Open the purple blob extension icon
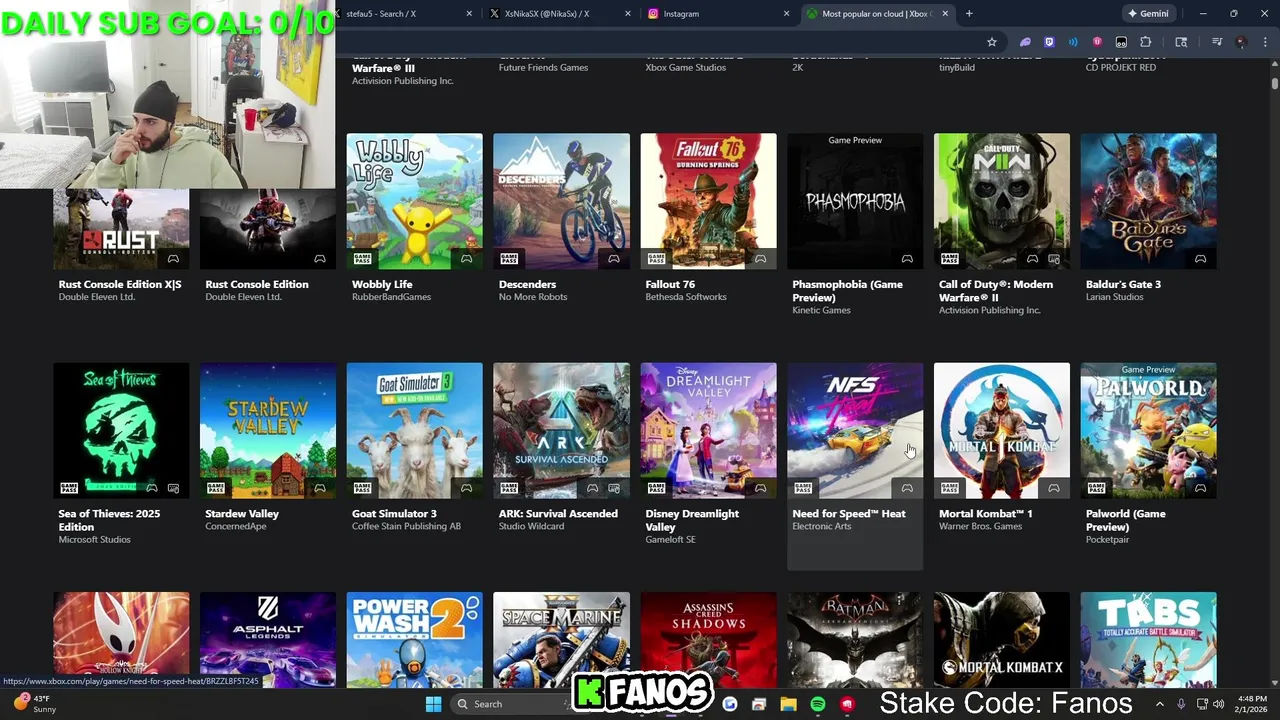Screen dimensions: 1280x720 coord(1025,42)
